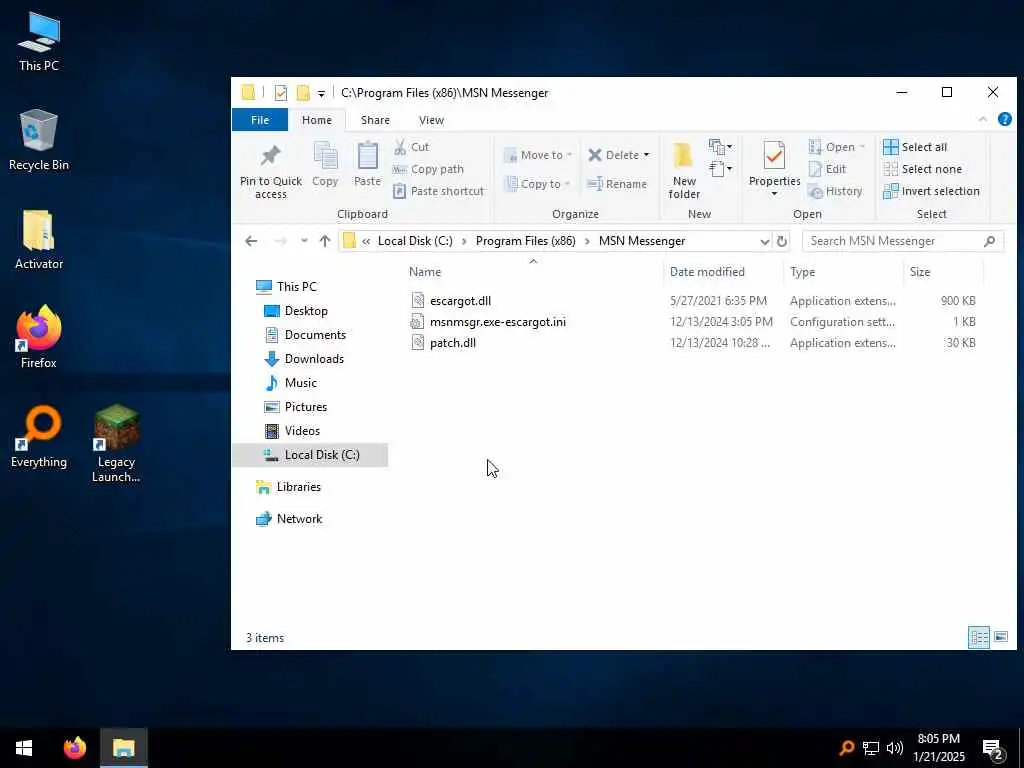Select the Activator folder on desktop

coord(39,240)
